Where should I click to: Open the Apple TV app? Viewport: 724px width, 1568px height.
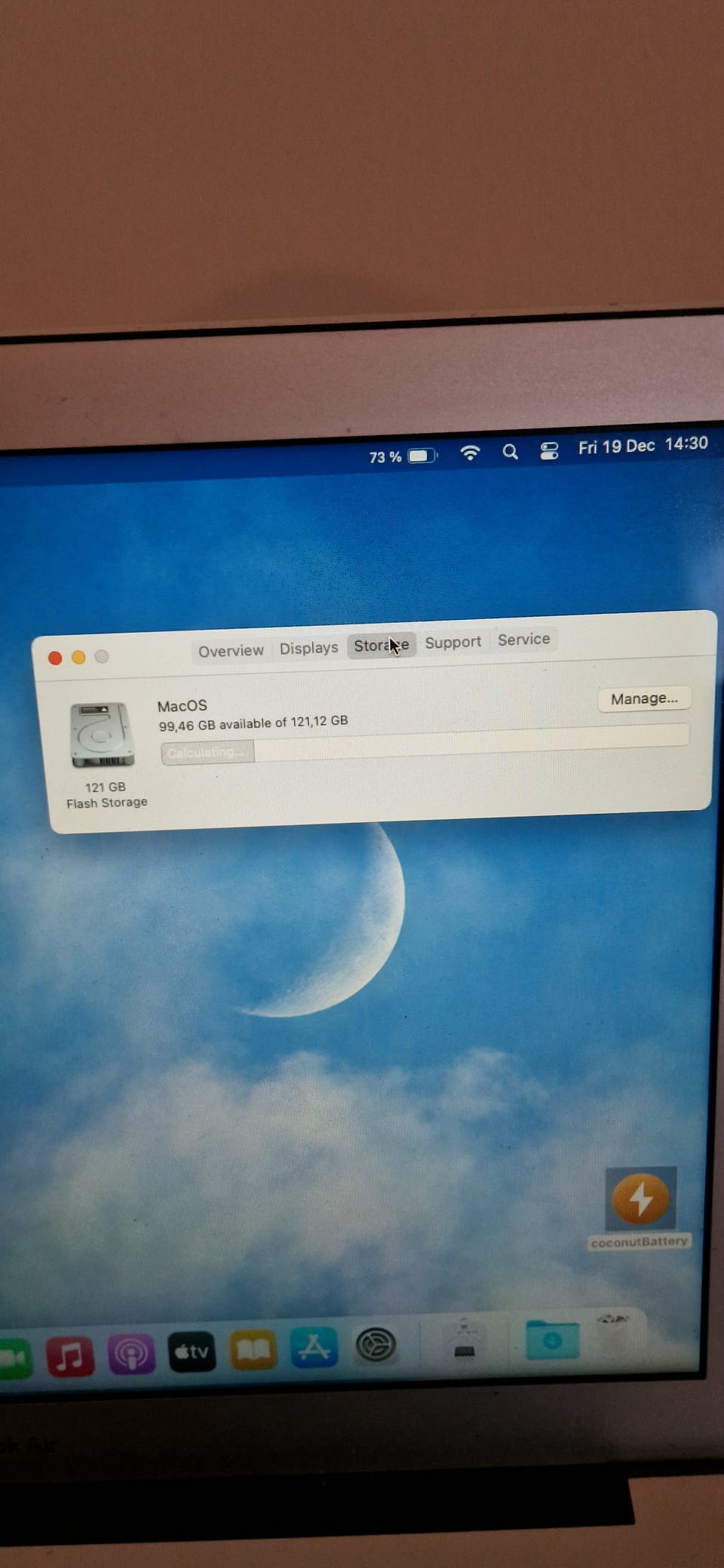tap(192, 1352)
